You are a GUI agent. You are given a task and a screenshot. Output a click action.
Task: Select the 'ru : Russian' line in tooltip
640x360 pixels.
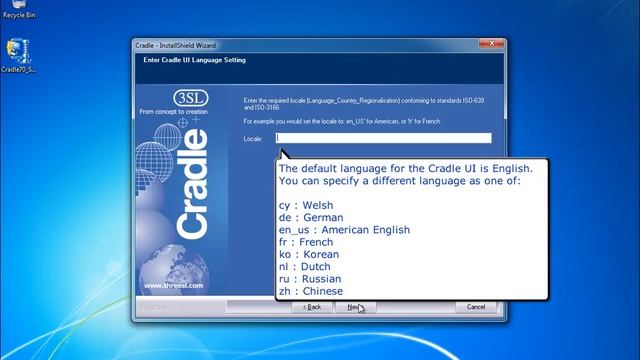[310, 279]
